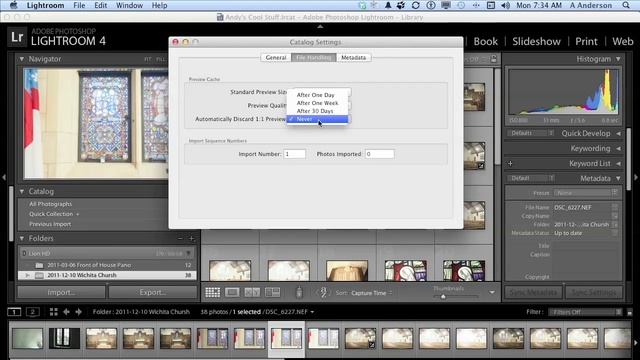The width and height of the screenshot is (640, 360).
Task: Open volume control in menu bar
Action: [505, 5]
